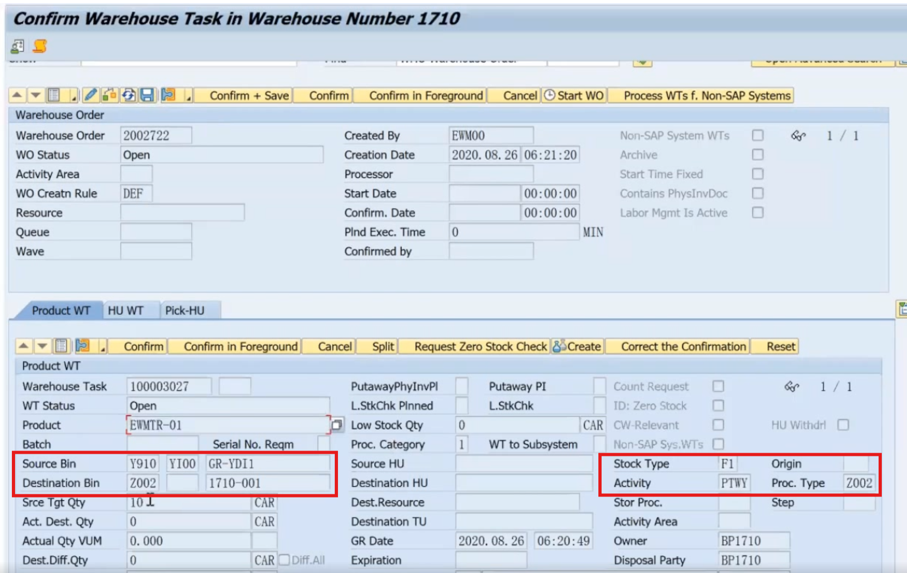Click the clock icon Start WO button
The height and width of the screenshot is (573, 907).
574,95
